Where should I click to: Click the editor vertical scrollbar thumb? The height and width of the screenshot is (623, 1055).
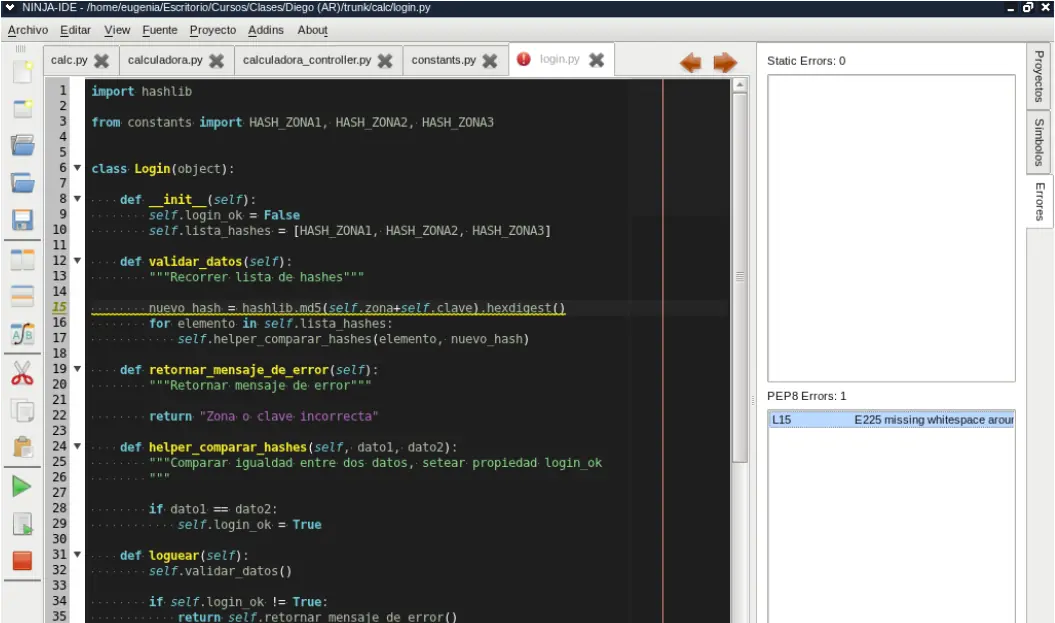tap(739, 278)
